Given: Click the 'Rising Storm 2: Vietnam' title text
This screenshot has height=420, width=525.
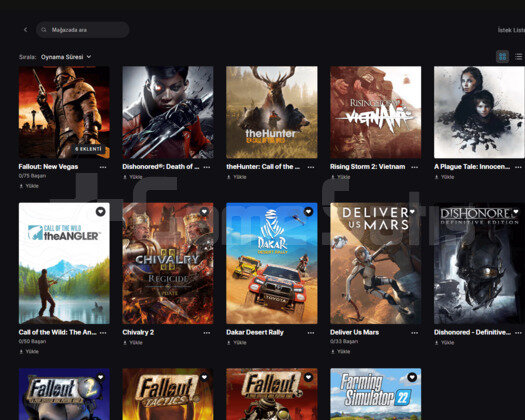Looking at the screenshot, I should [368, 167].
